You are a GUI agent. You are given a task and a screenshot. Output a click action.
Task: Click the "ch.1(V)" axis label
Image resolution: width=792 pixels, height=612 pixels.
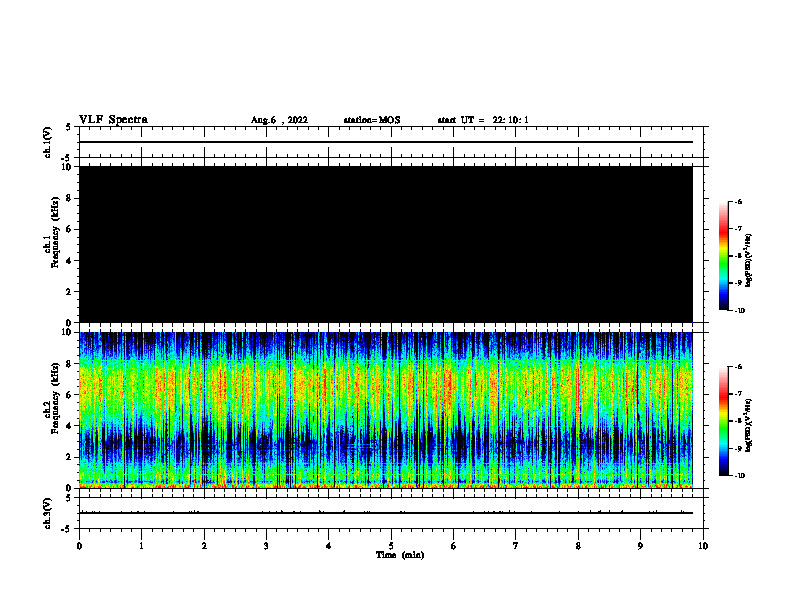coord(47,142)
